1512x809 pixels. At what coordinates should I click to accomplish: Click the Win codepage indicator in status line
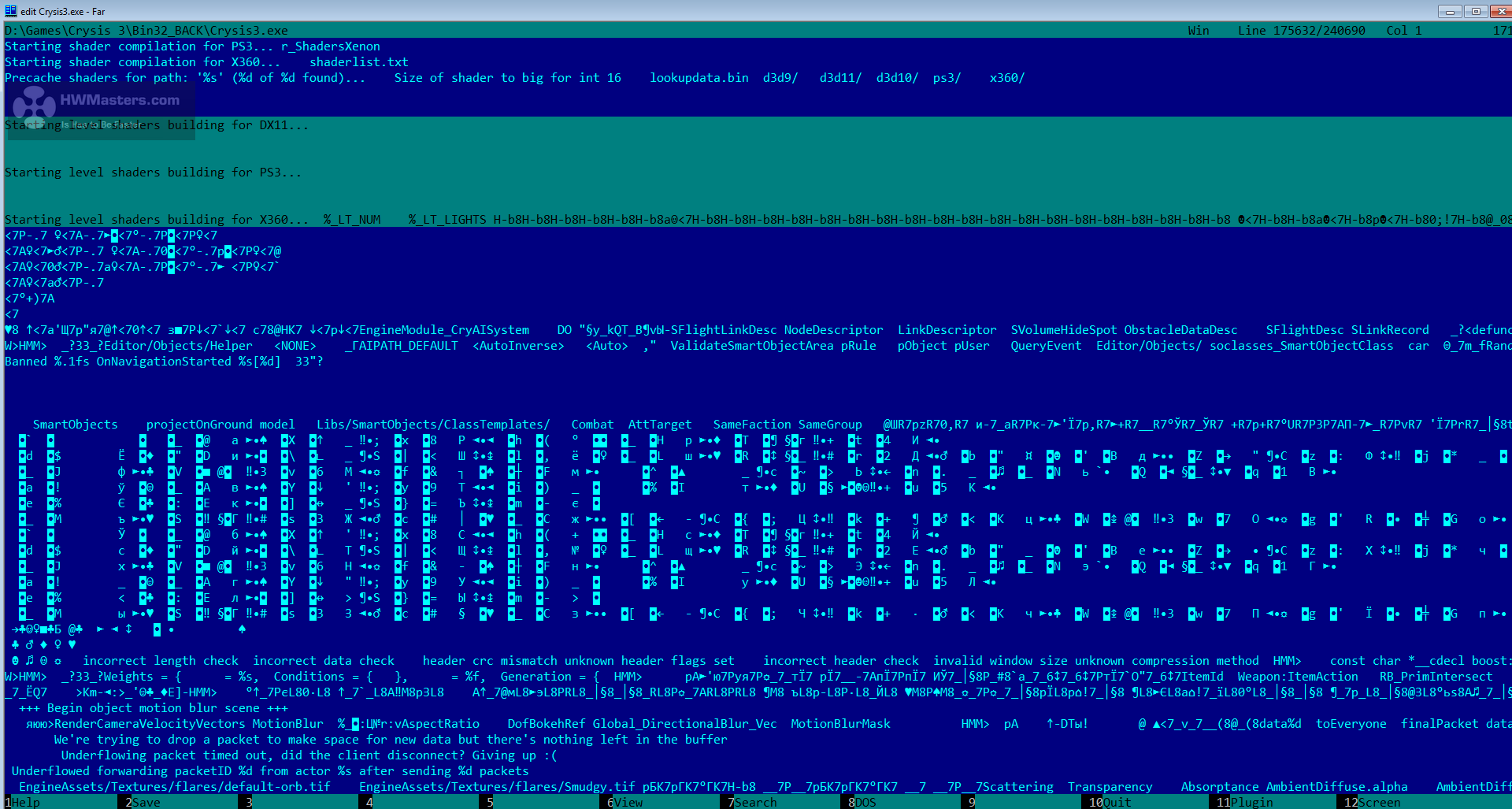(x=1198, y=31)
